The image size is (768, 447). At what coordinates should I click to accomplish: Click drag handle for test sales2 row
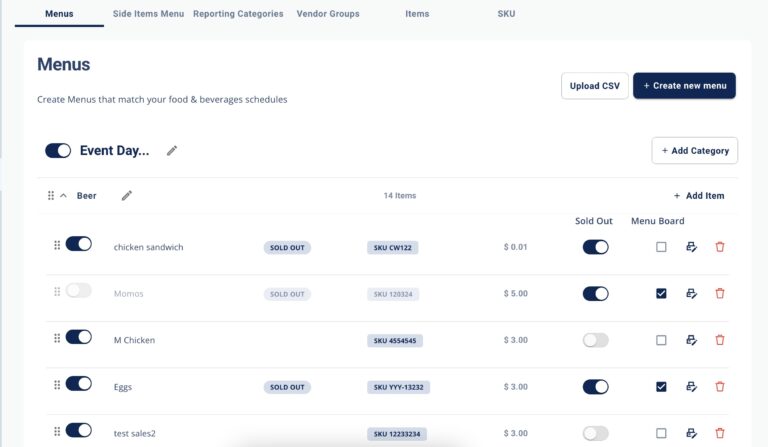tap(57, 431)
